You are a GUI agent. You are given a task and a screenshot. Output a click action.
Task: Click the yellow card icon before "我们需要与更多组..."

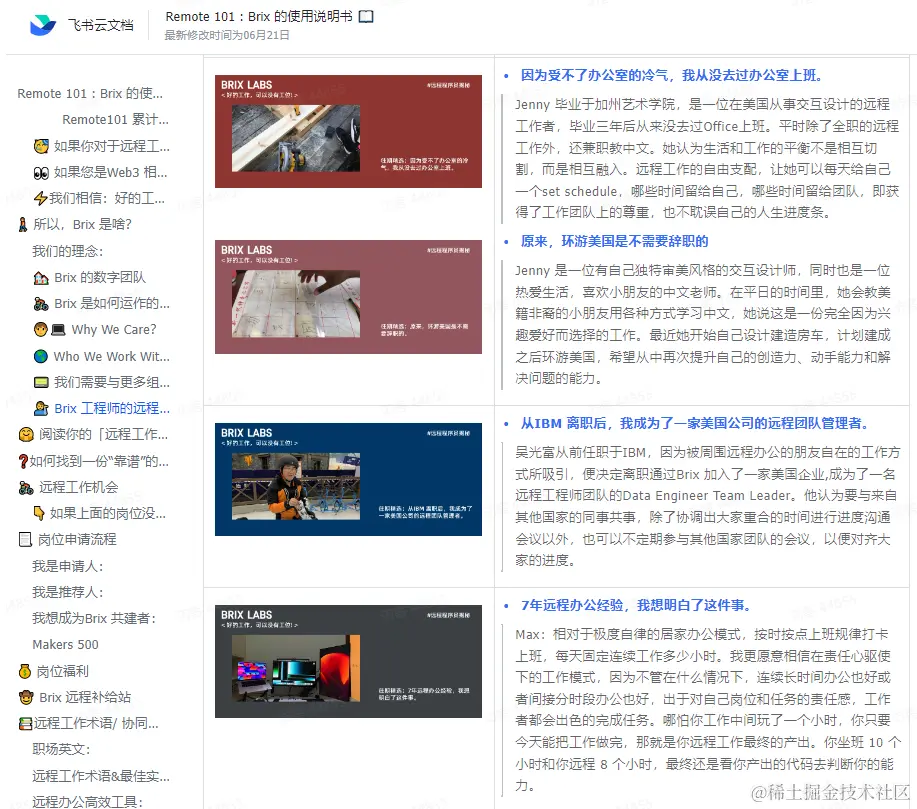(41, 383)
